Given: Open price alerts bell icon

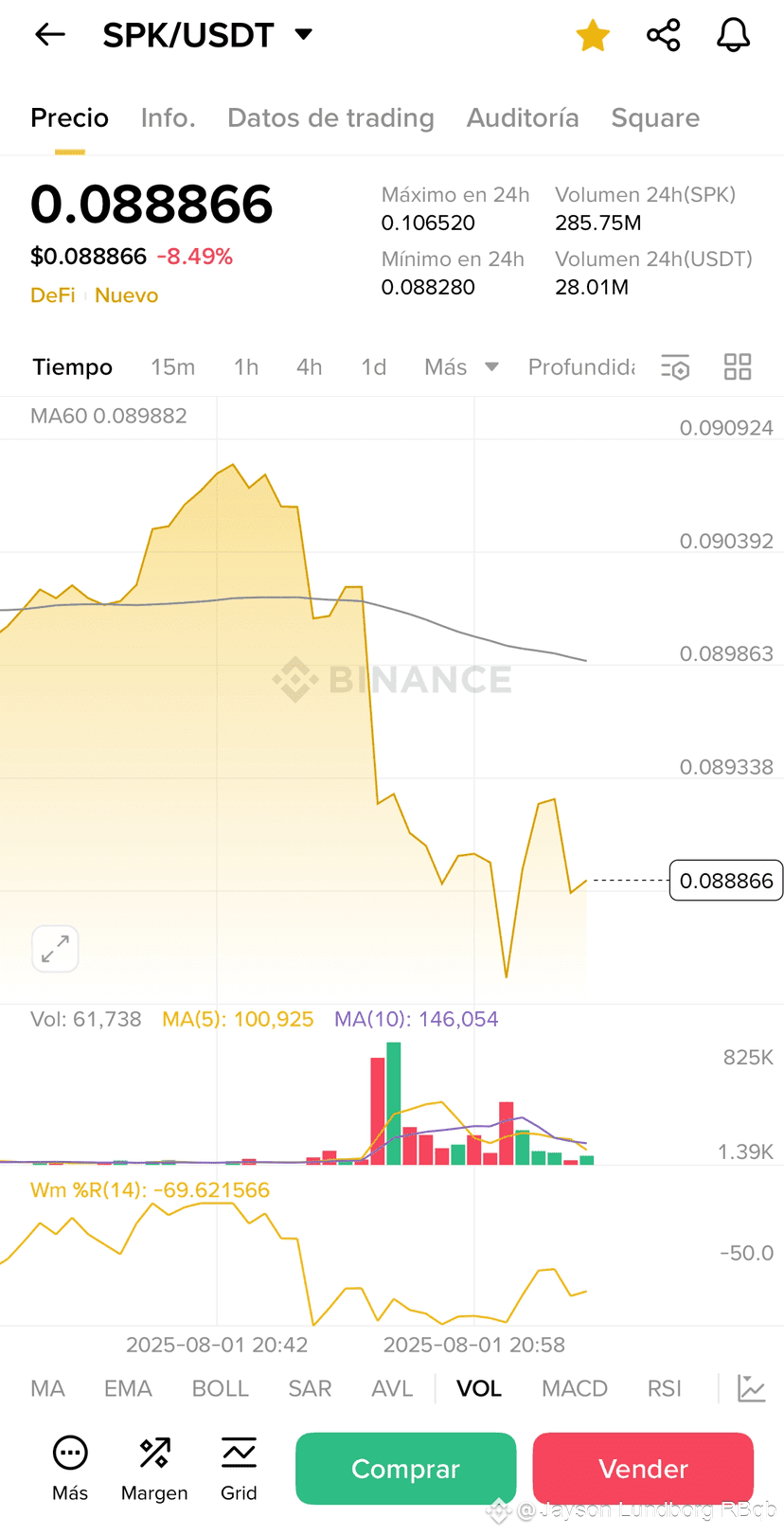Looking at the screenshot, I should (733, 35).
